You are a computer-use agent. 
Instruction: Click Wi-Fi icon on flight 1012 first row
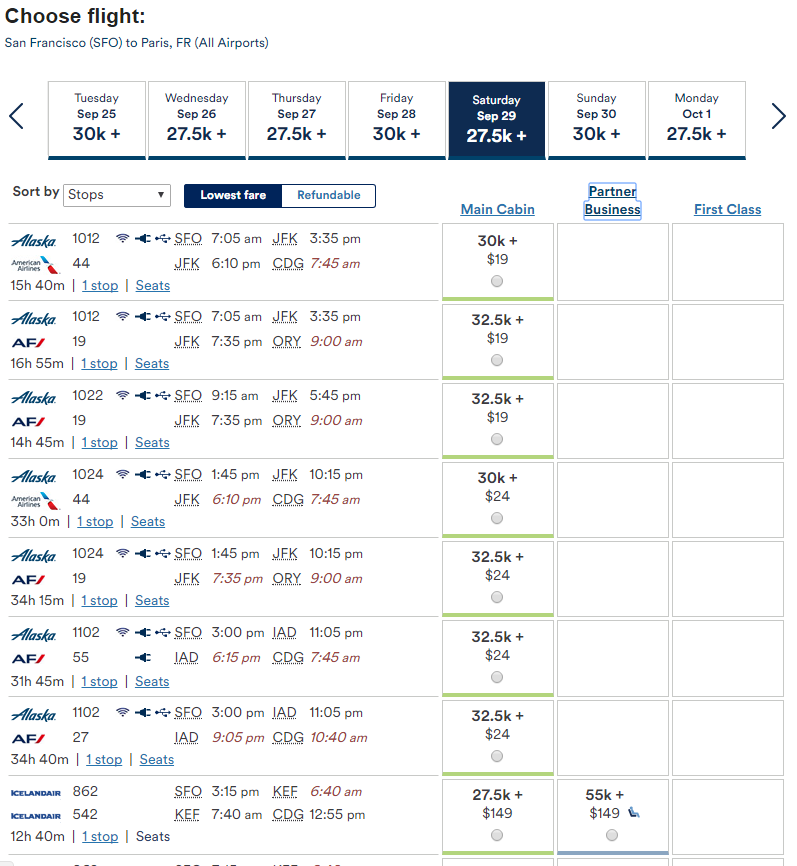pos(123,238)
